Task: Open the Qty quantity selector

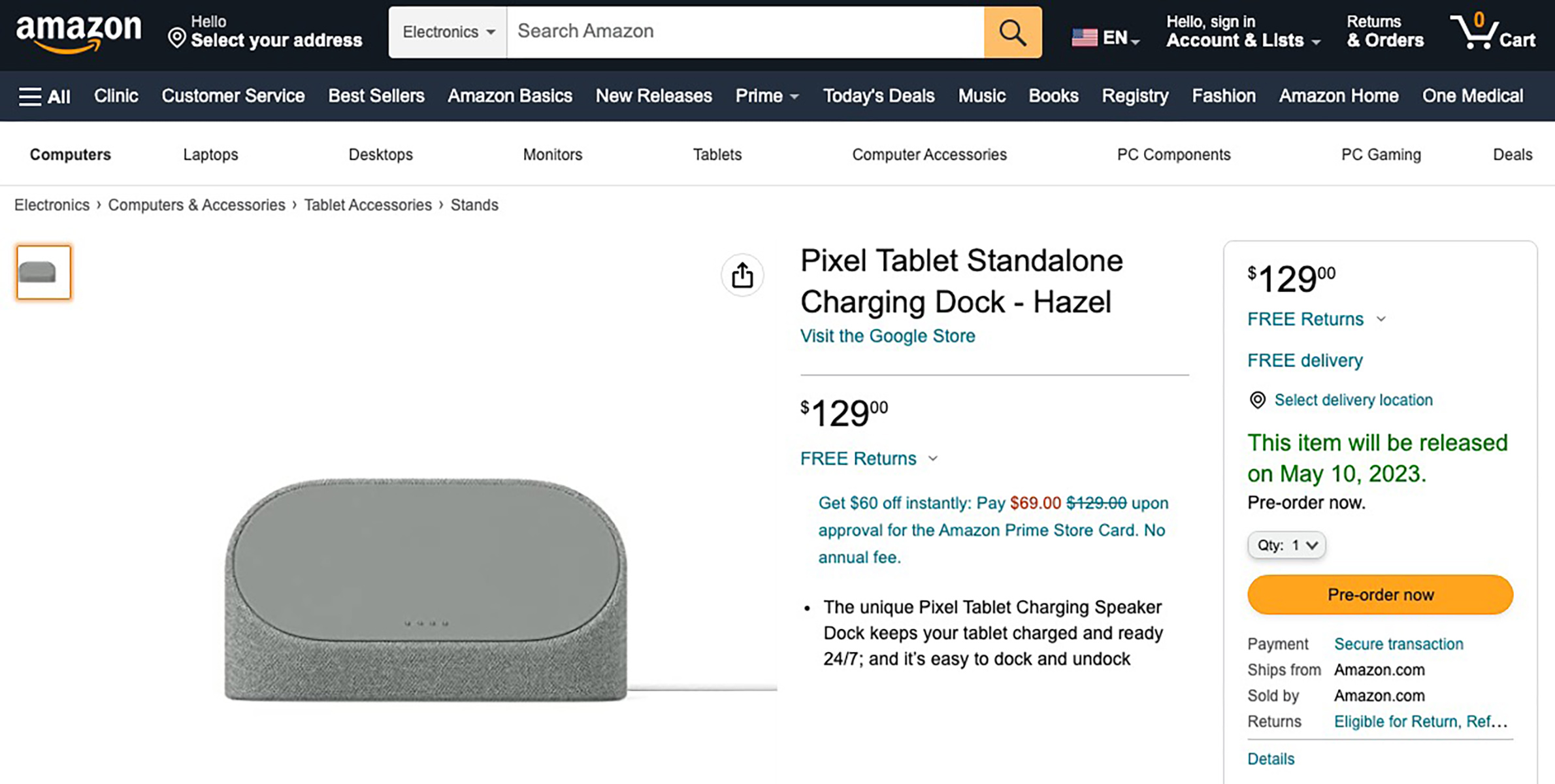Action: click(1285, 545)
